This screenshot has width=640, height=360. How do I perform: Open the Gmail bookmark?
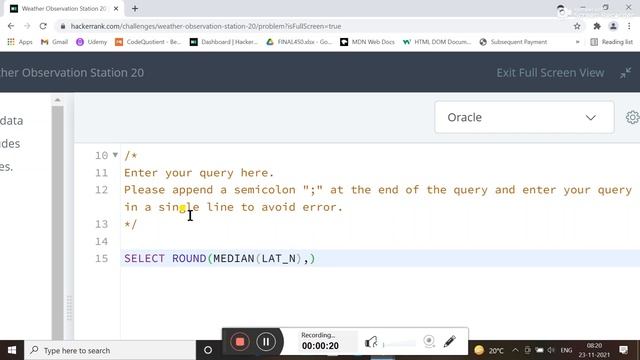click(54, 42)
